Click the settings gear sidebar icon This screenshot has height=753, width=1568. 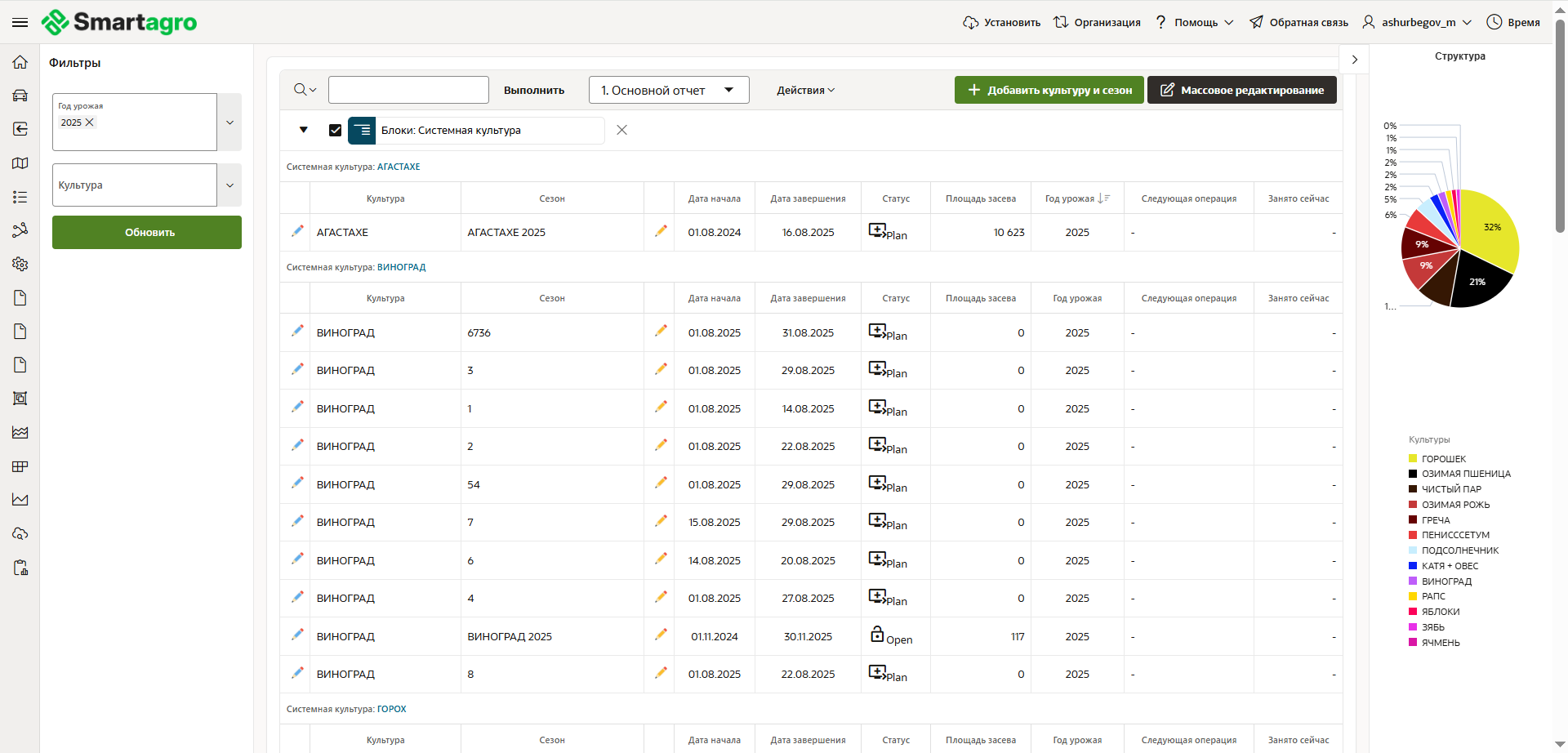click(20, 264)
